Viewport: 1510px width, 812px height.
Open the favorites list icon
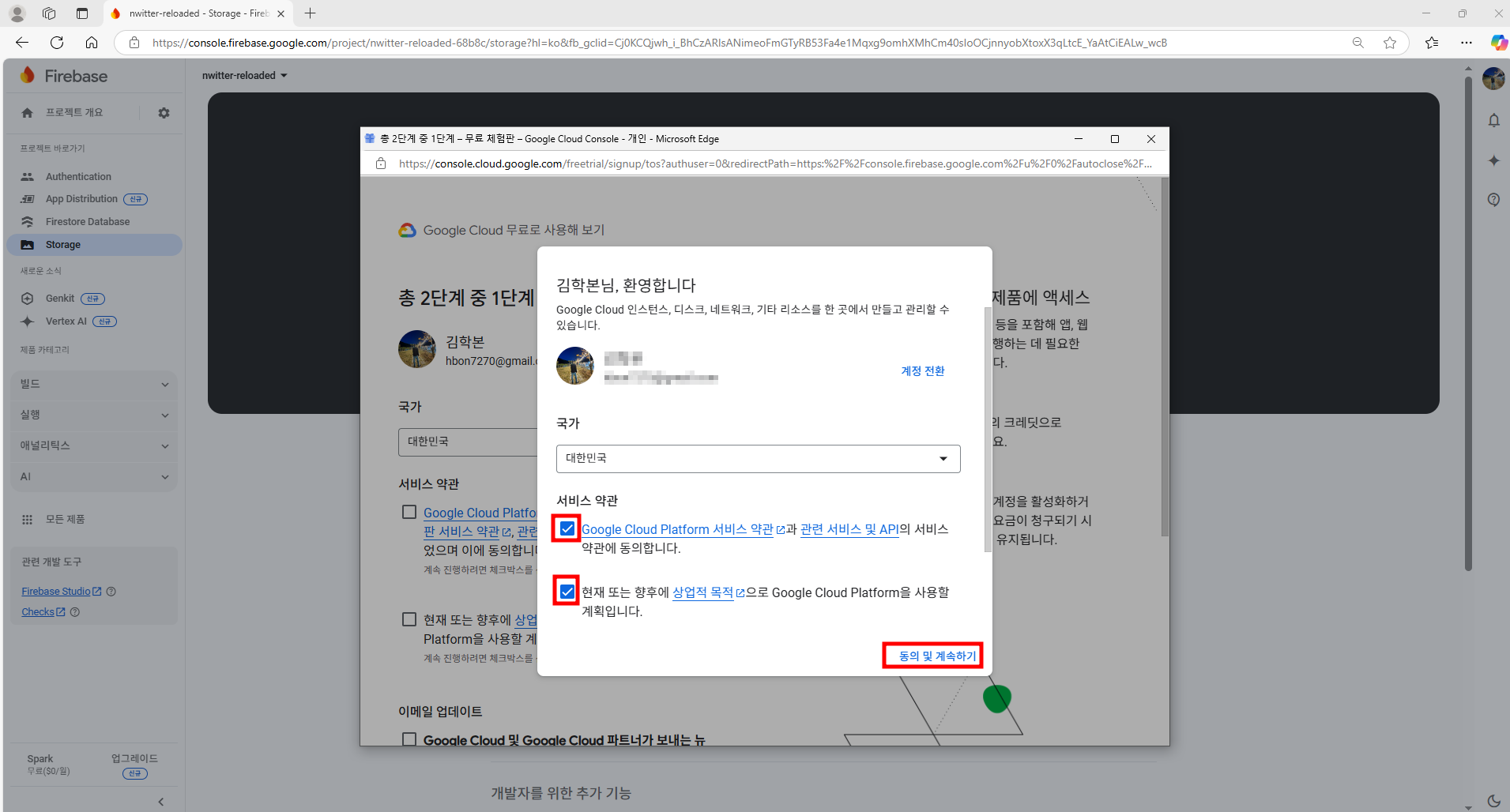tap(1432, 43)
